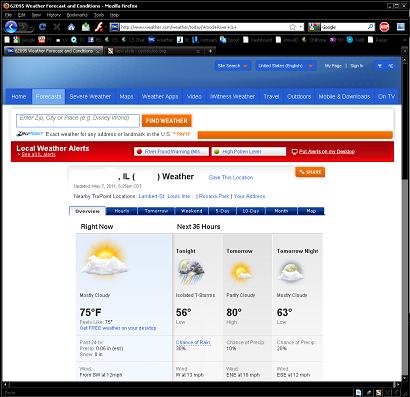
Task: Click the search magnifier in Google box
Action: click(x=371, y=27)
